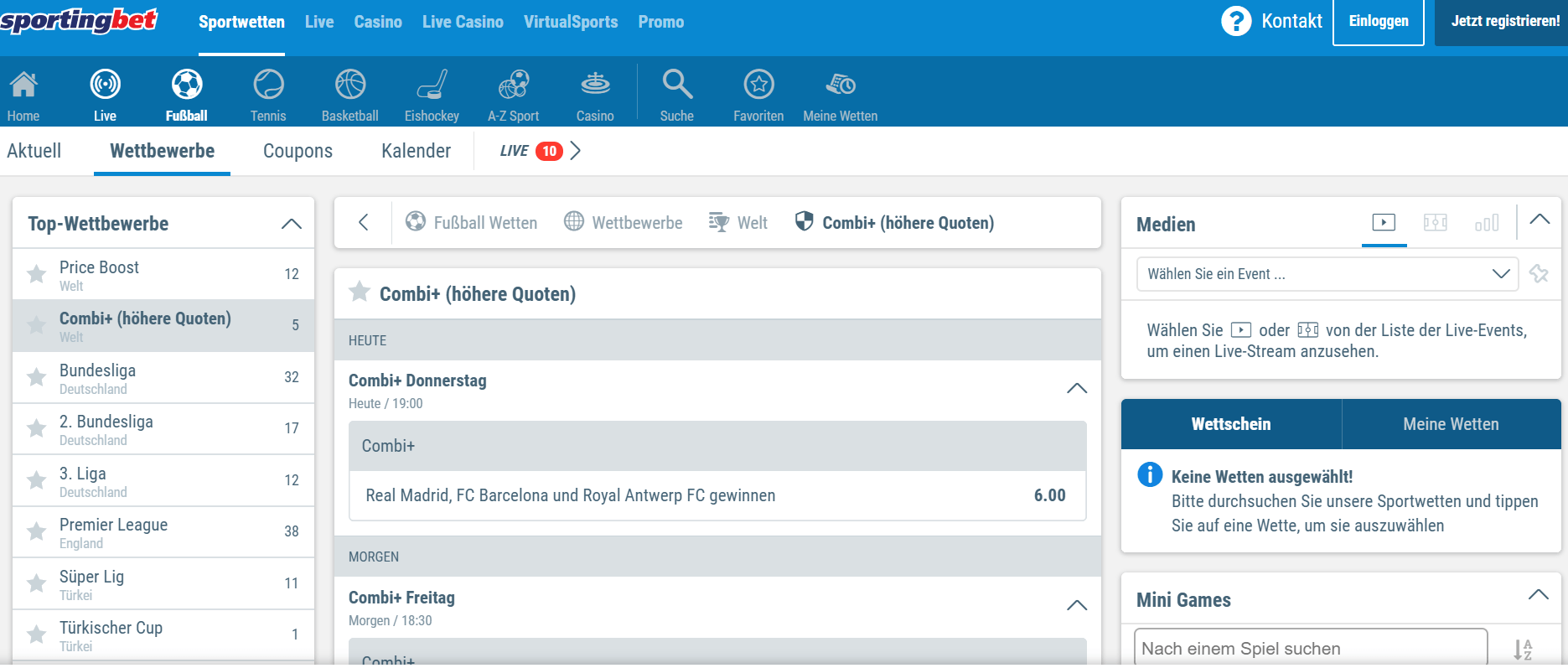1568x668 pixels.
Task: Switch Medien to pitch animation view
Action: click(1436, 222)
